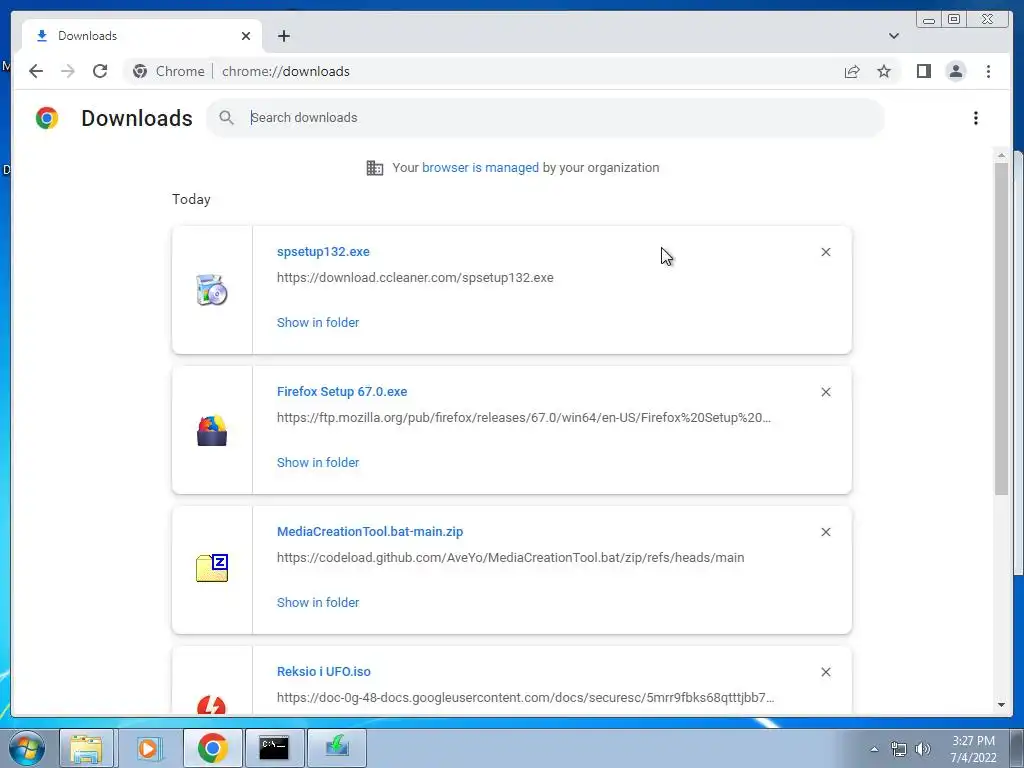
Task: Click the page vertical scrollbar thumb
Action: (x=1001, y=328)
